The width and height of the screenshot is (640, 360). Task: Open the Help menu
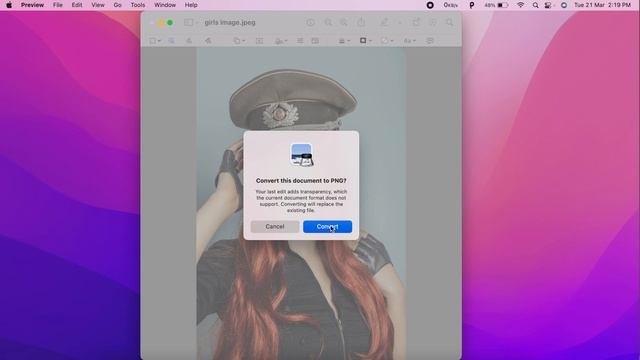191,5
